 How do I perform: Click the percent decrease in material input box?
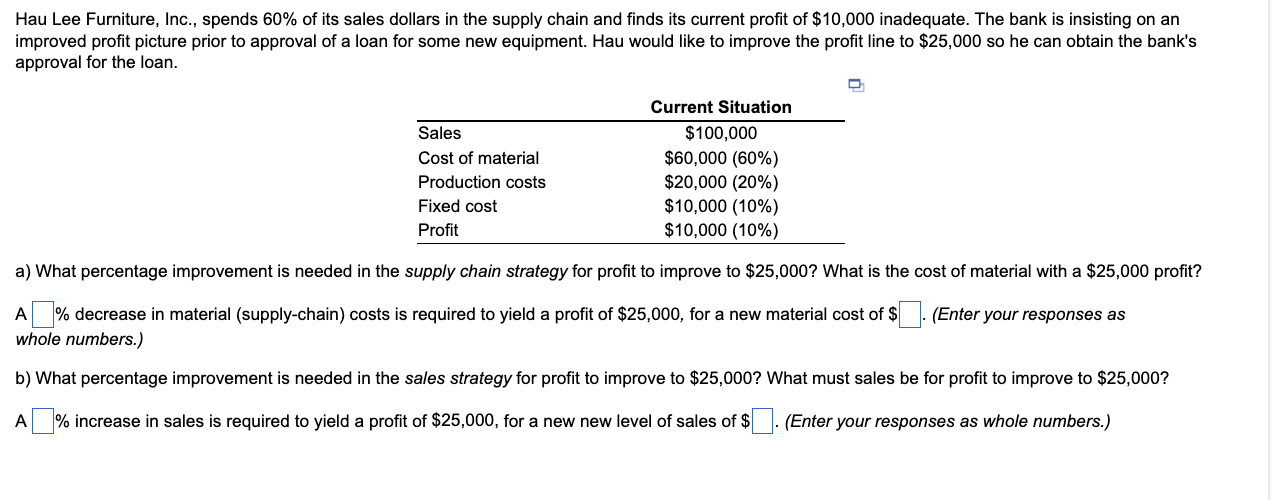pos(42,315)
